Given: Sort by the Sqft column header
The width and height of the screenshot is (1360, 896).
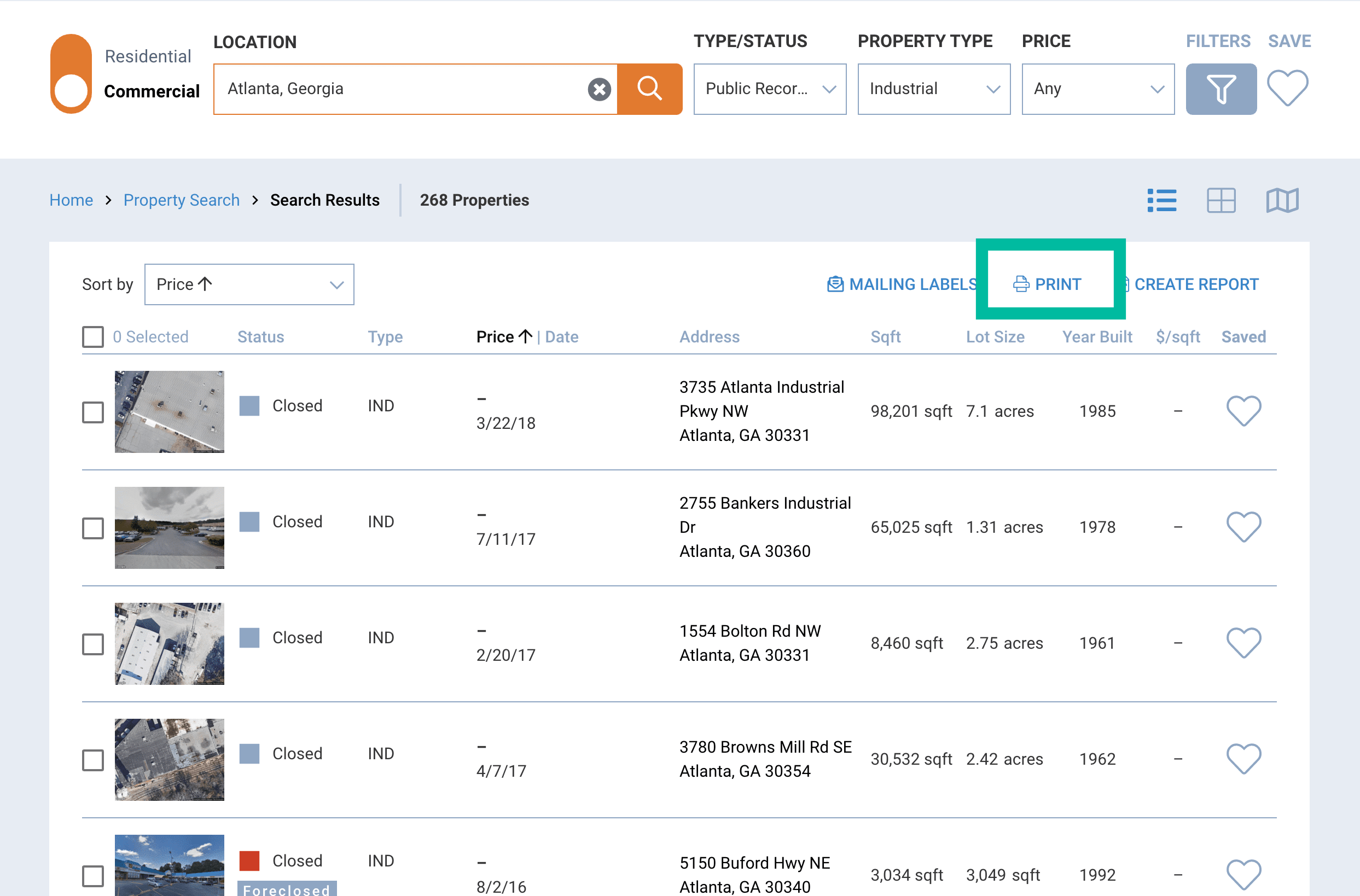Looking at the screenshot, I should [885, 337].
